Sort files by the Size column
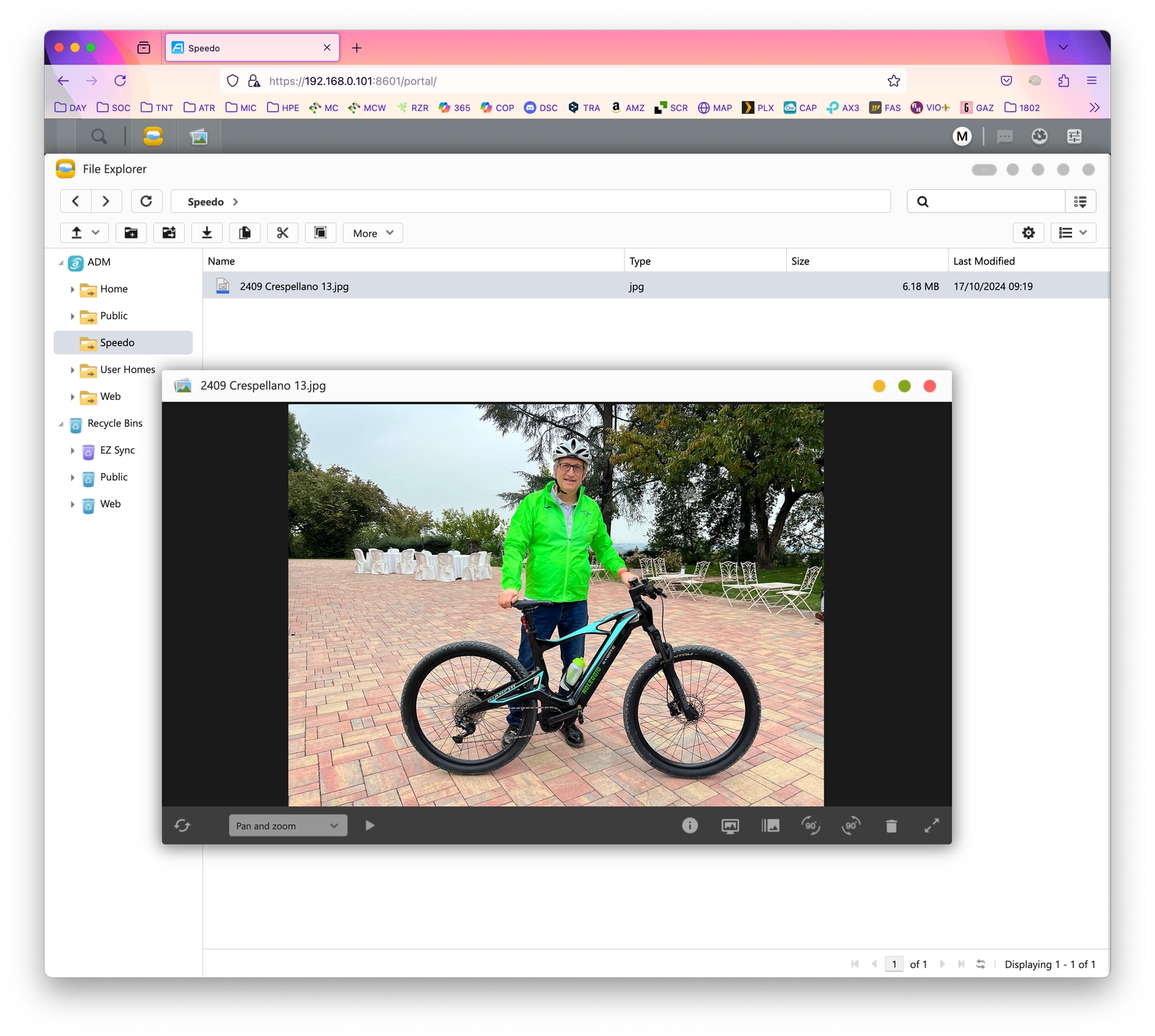The image size is (1155, 1036). tap(867, 261)
